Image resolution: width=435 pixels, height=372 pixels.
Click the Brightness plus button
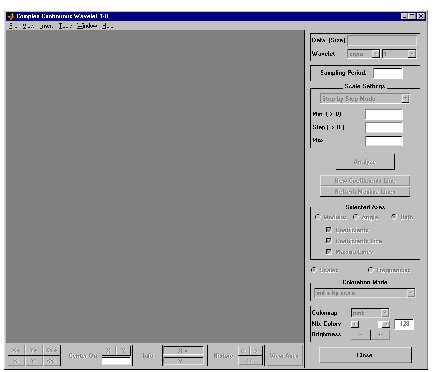click(380, 335)
